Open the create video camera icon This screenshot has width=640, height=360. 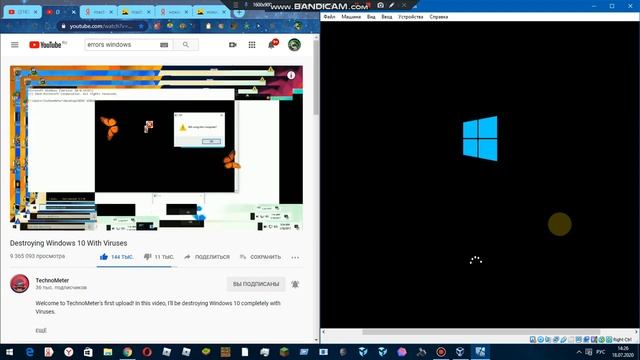click(233, 44)
